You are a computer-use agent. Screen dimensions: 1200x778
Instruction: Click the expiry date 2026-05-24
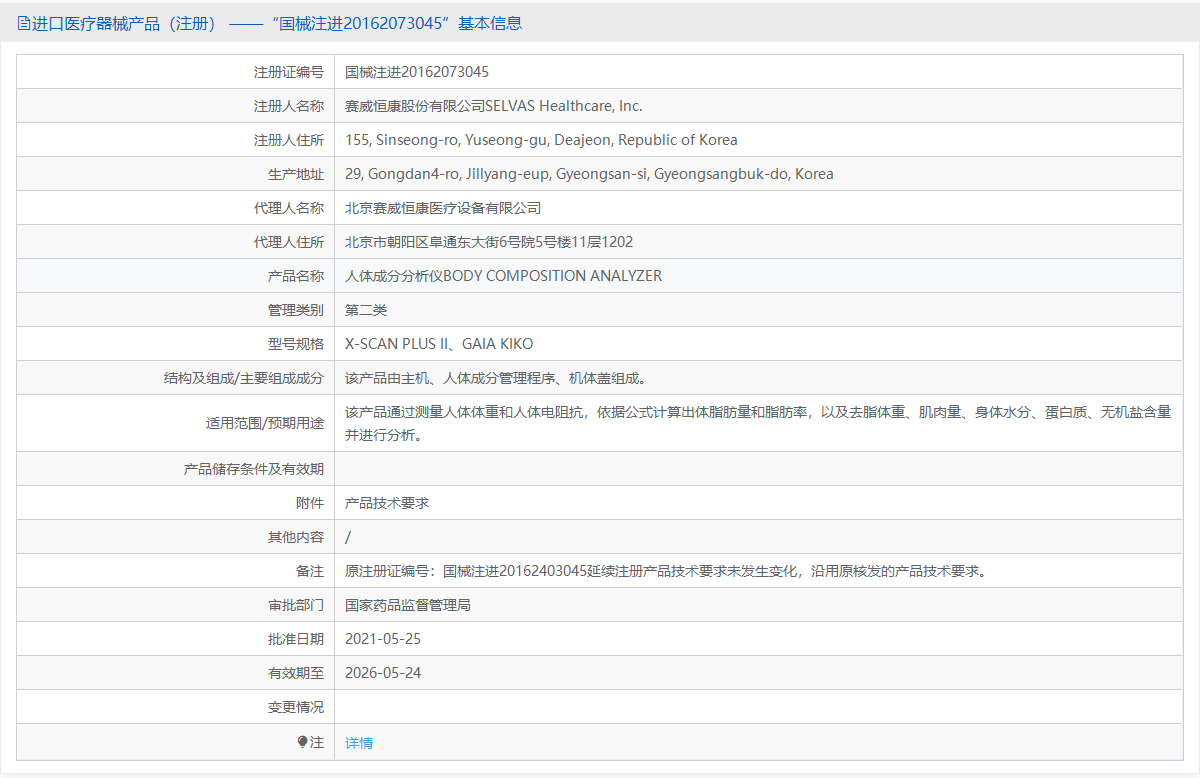[x=383, y=673]
